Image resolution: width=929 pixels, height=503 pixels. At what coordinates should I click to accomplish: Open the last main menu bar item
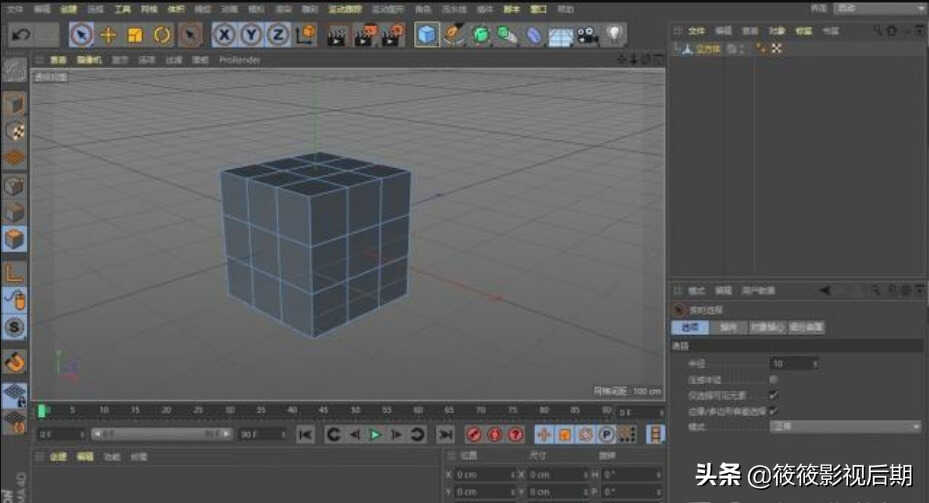tap(566, 9)
